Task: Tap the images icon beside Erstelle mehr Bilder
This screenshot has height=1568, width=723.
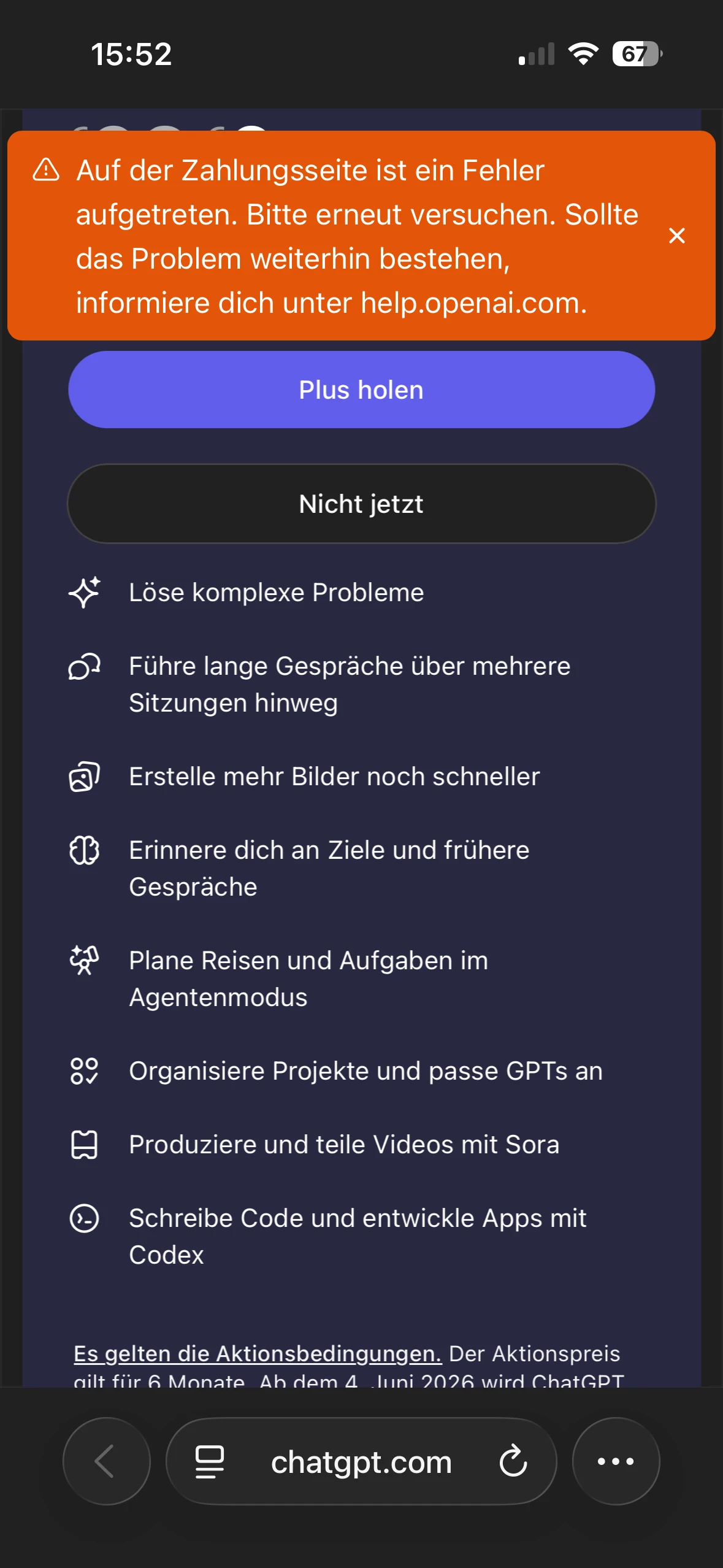Action: 84,777
